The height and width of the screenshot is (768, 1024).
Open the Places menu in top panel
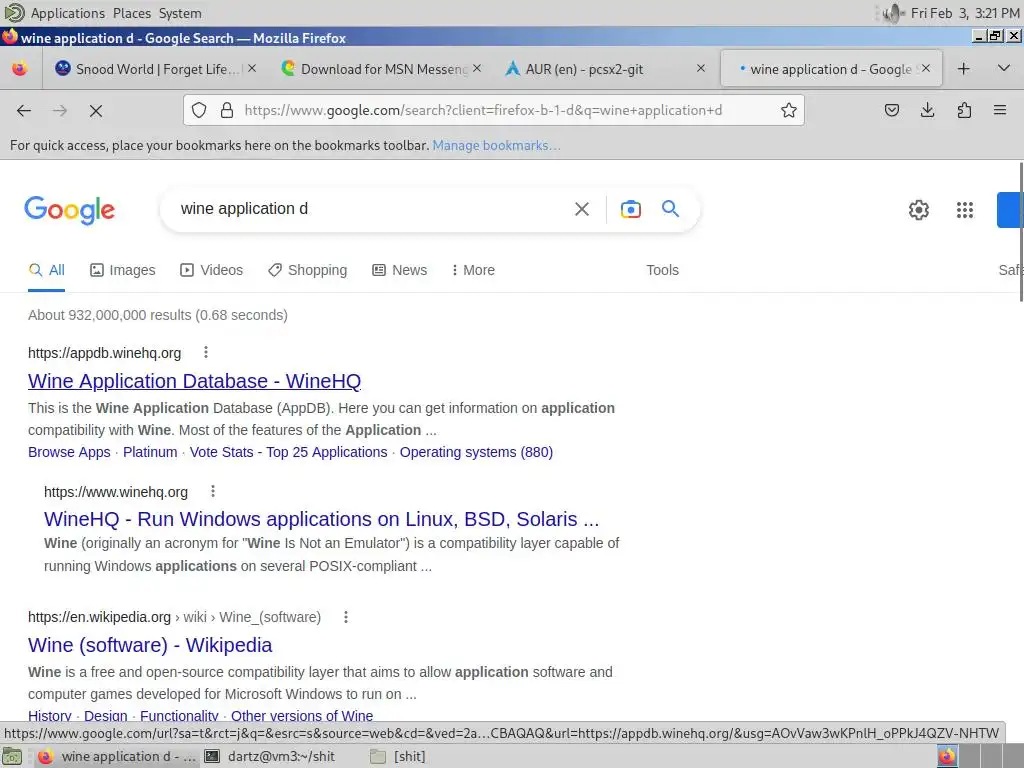[x=132, y=13]
